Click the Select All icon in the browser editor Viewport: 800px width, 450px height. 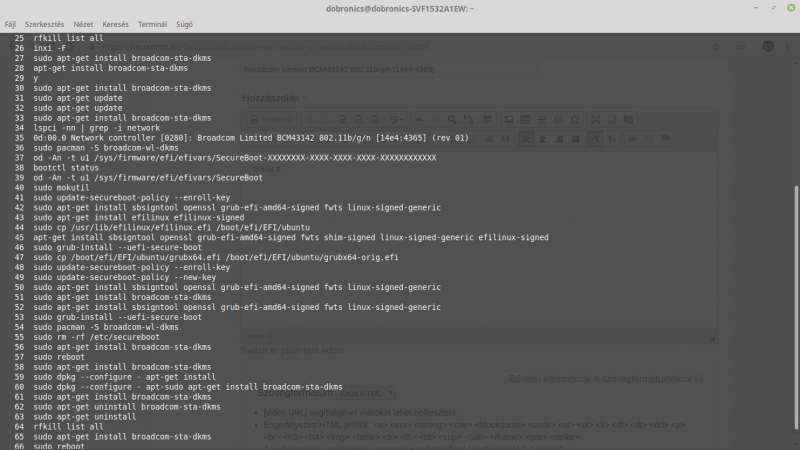coord(487,119)
